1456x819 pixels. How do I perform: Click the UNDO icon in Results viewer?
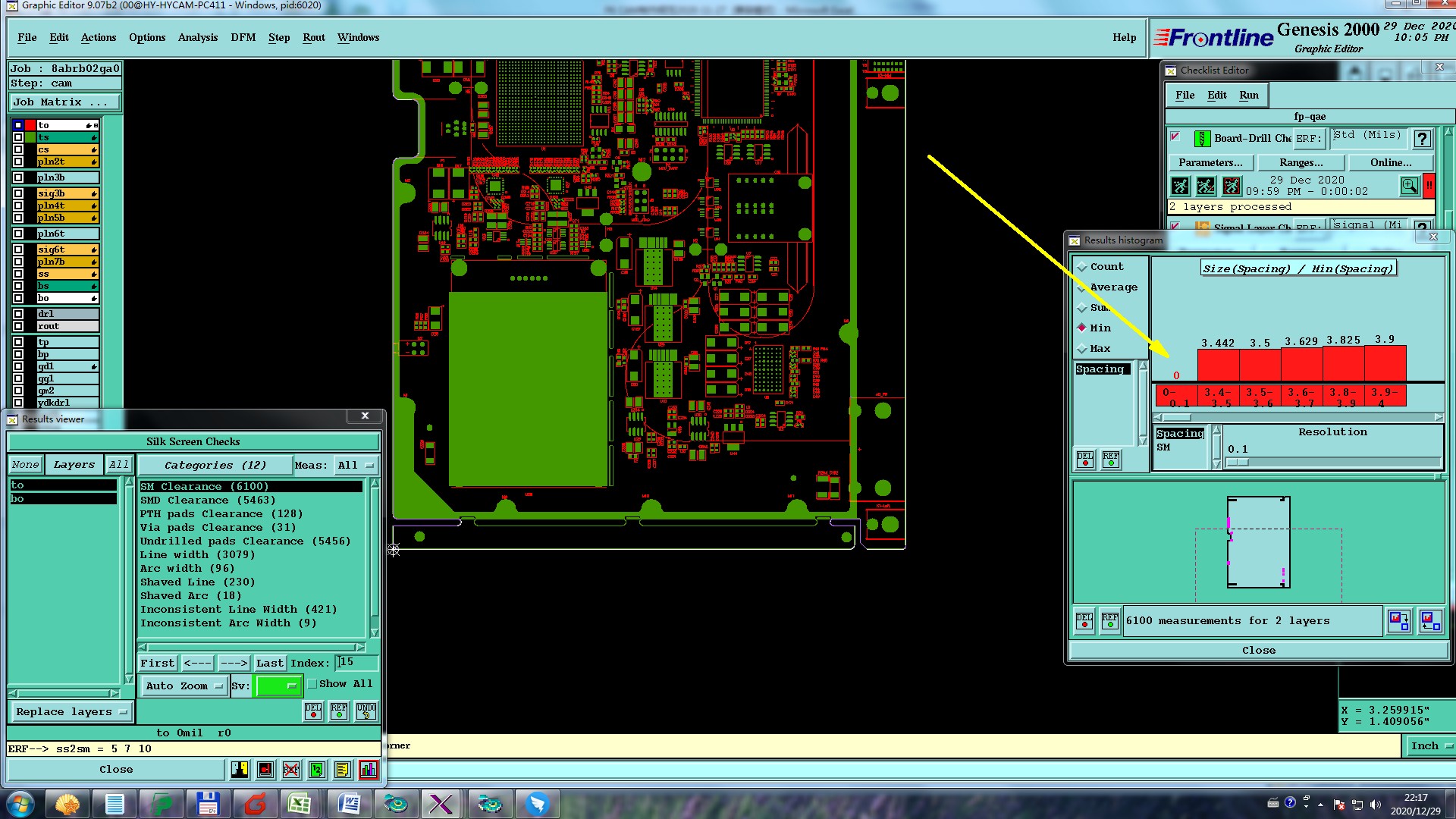[366, 711]
